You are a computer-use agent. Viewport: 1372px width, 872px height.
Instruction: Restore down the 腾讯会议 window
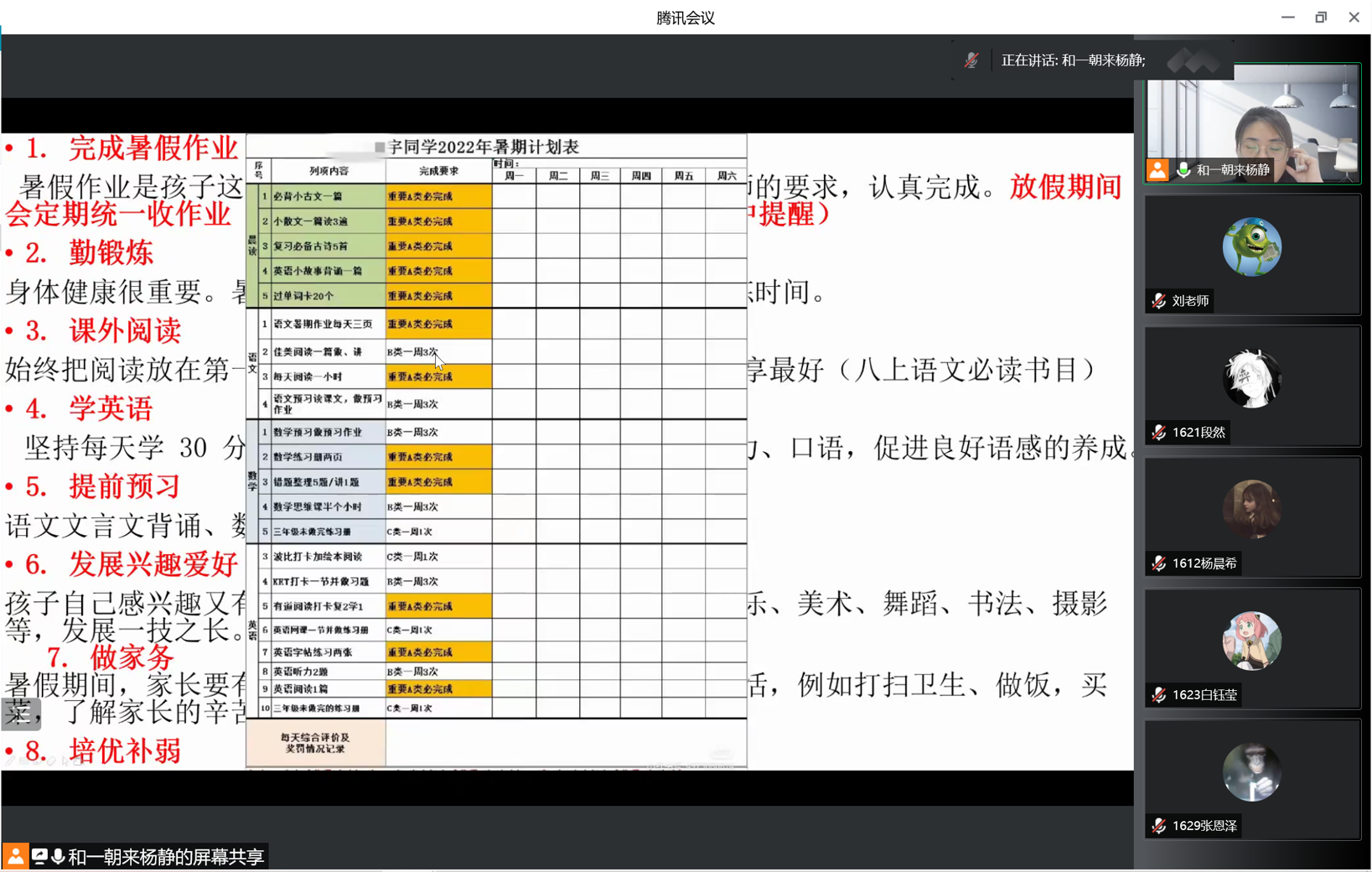pyautogui.click(x=1321, y=18)
